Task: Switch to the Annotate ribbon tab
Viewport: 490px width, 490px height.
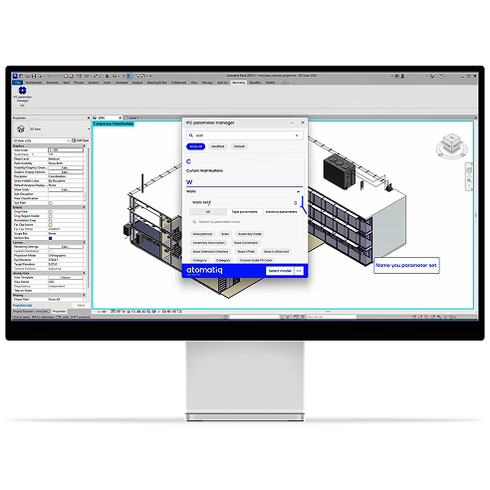Action: point(121,83)
